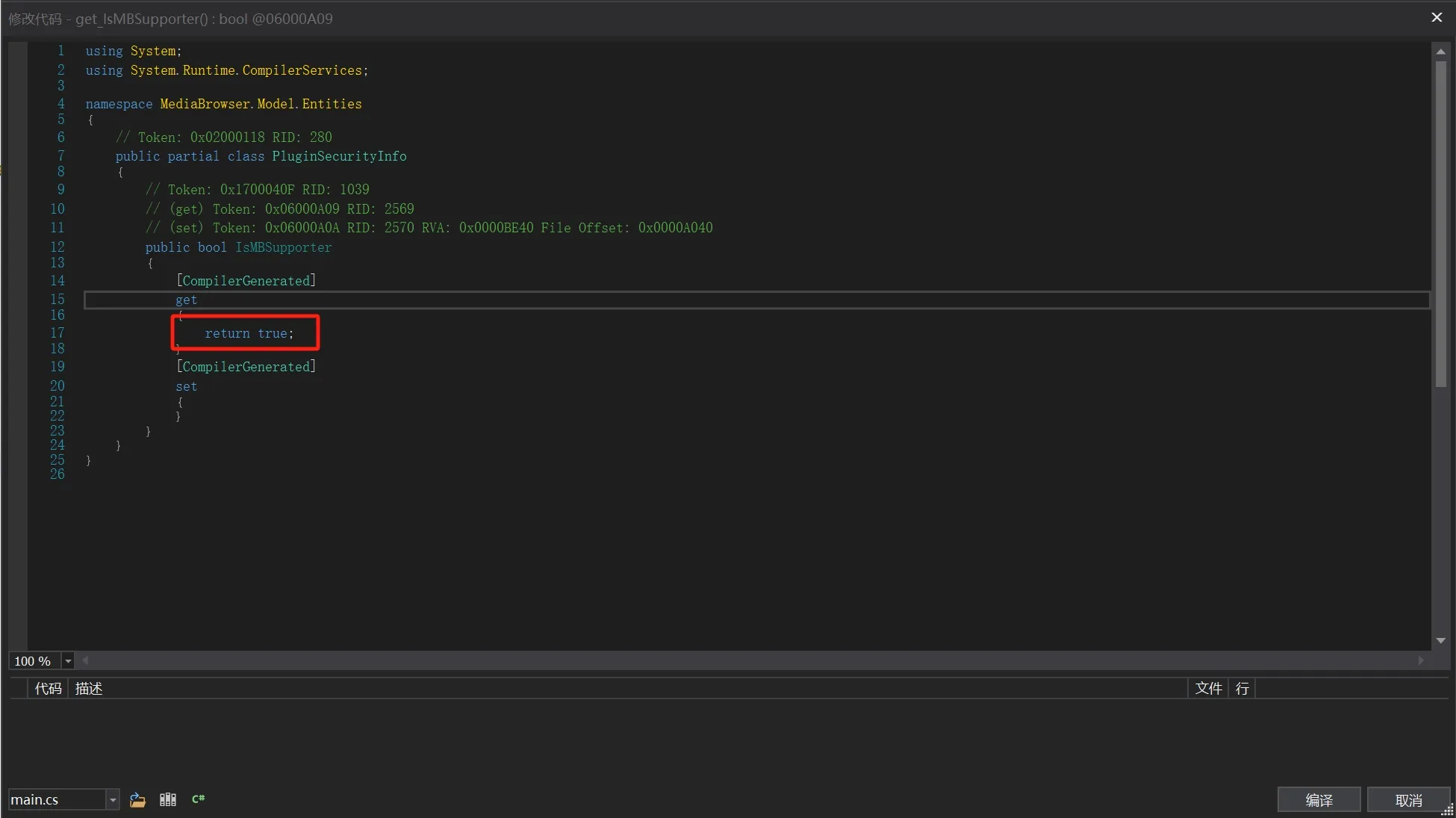
Task: Click the 描述 column header
Action: (x=89, y=689)
